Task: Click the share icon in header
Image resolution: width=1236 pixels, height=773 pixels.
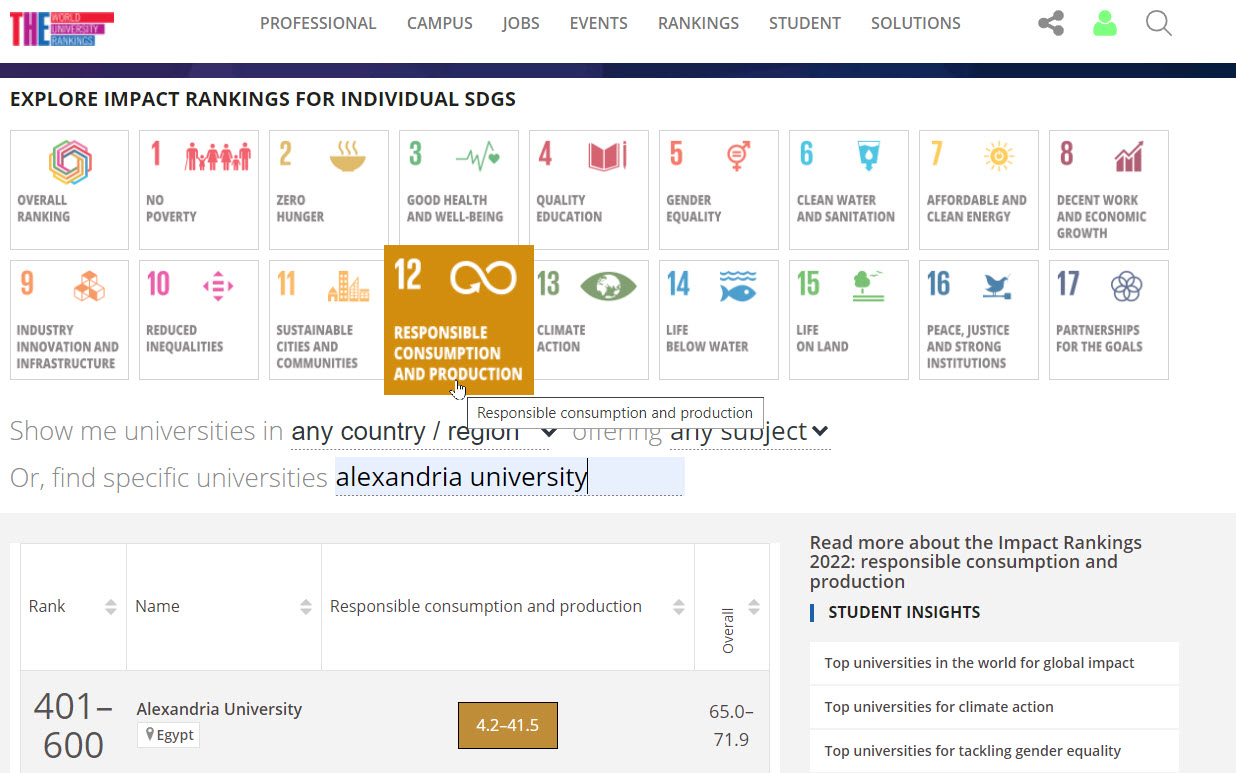Action: pyautogui.click(x=1050, y=23)
